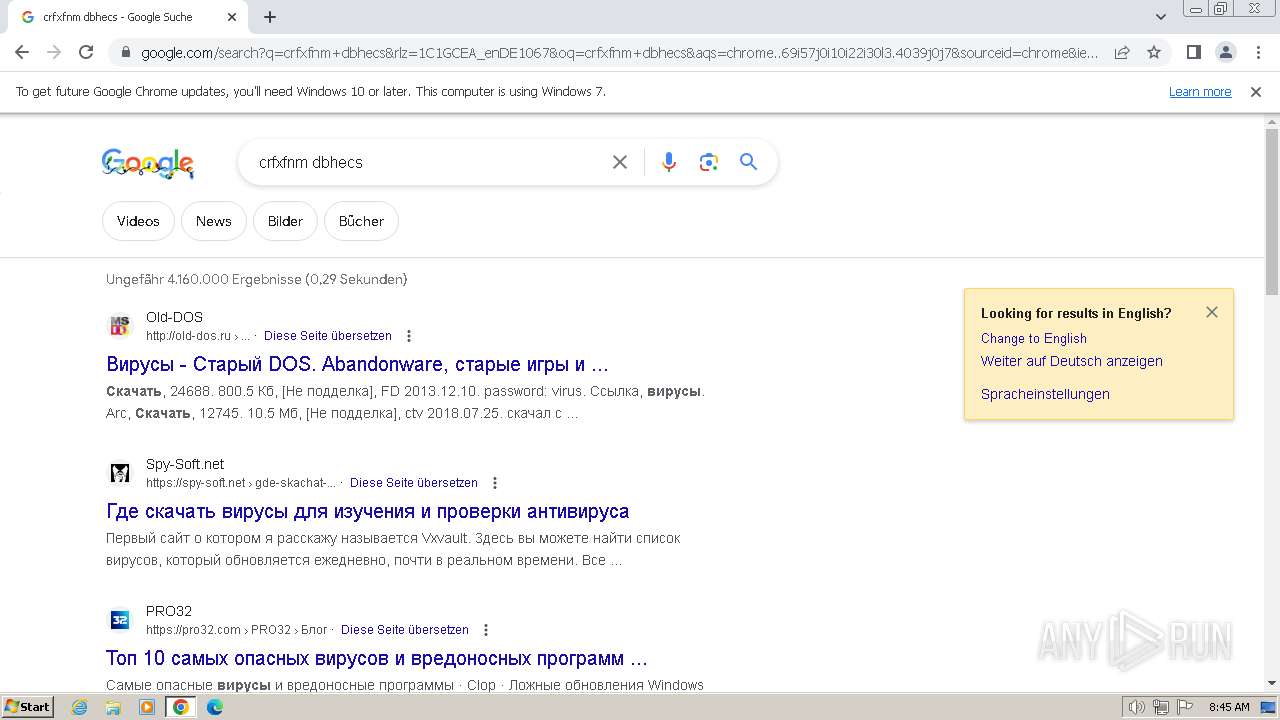Clear the search box text

[x=620, y=162]
